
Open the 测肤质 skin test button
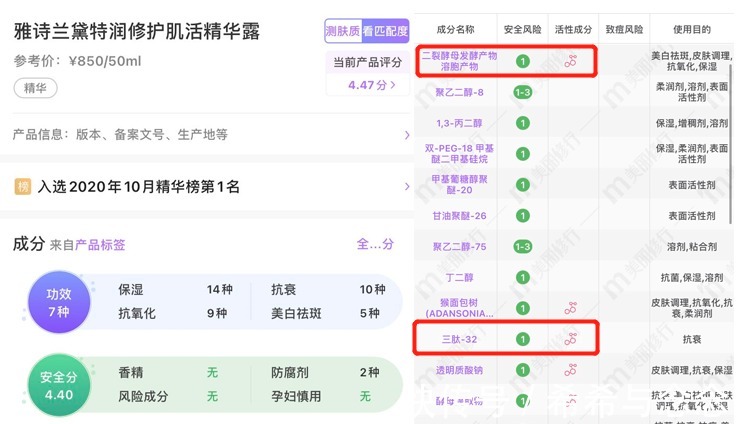(x=343, y=31)
